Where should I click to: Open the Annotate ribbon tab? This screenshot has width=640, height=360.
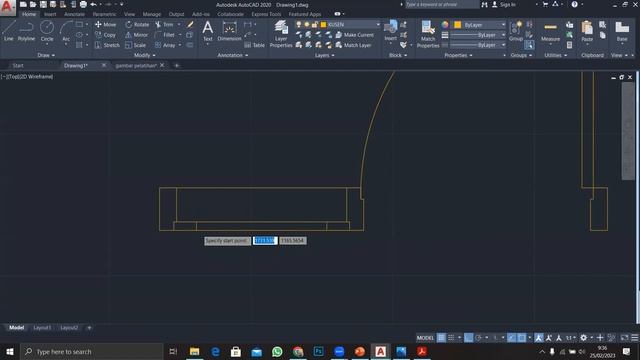74,14
